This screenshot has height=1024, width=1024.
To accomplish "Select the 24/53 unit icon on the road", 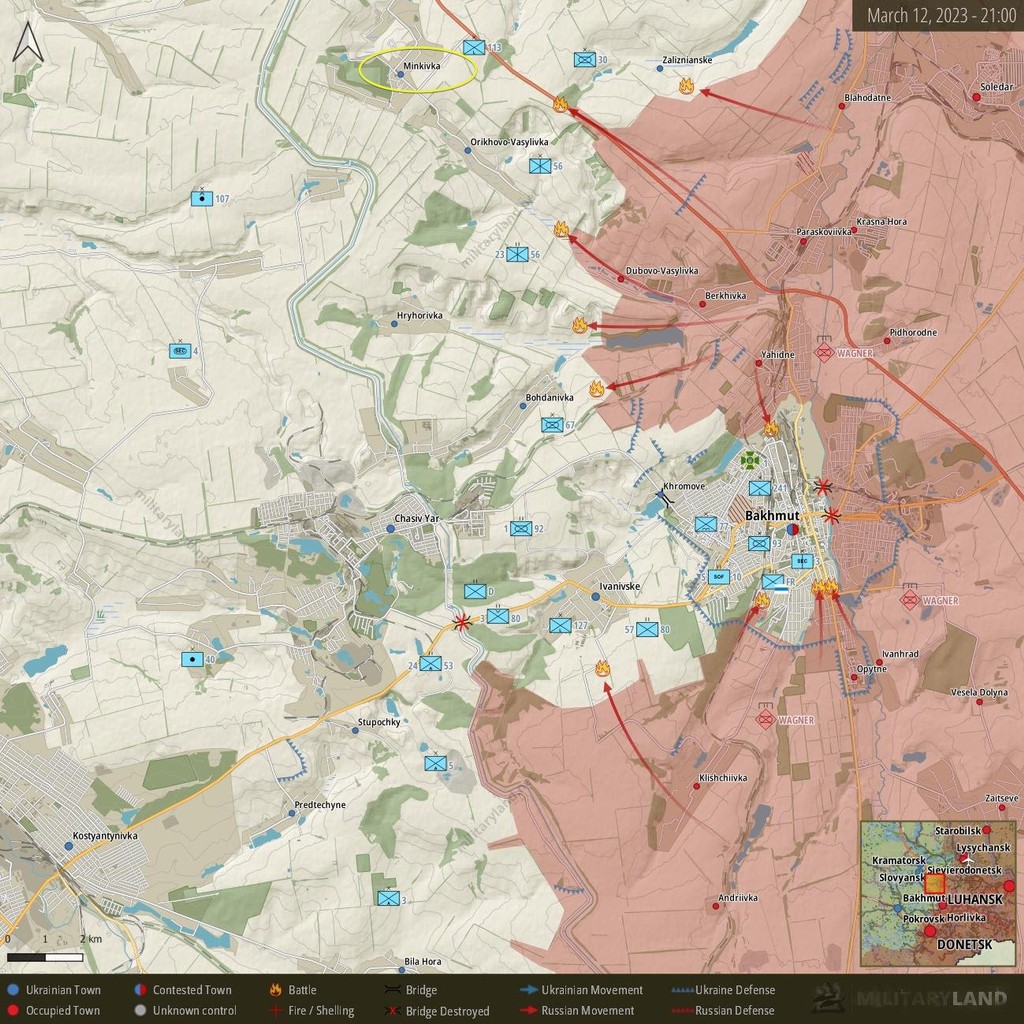I will (430, 664).
